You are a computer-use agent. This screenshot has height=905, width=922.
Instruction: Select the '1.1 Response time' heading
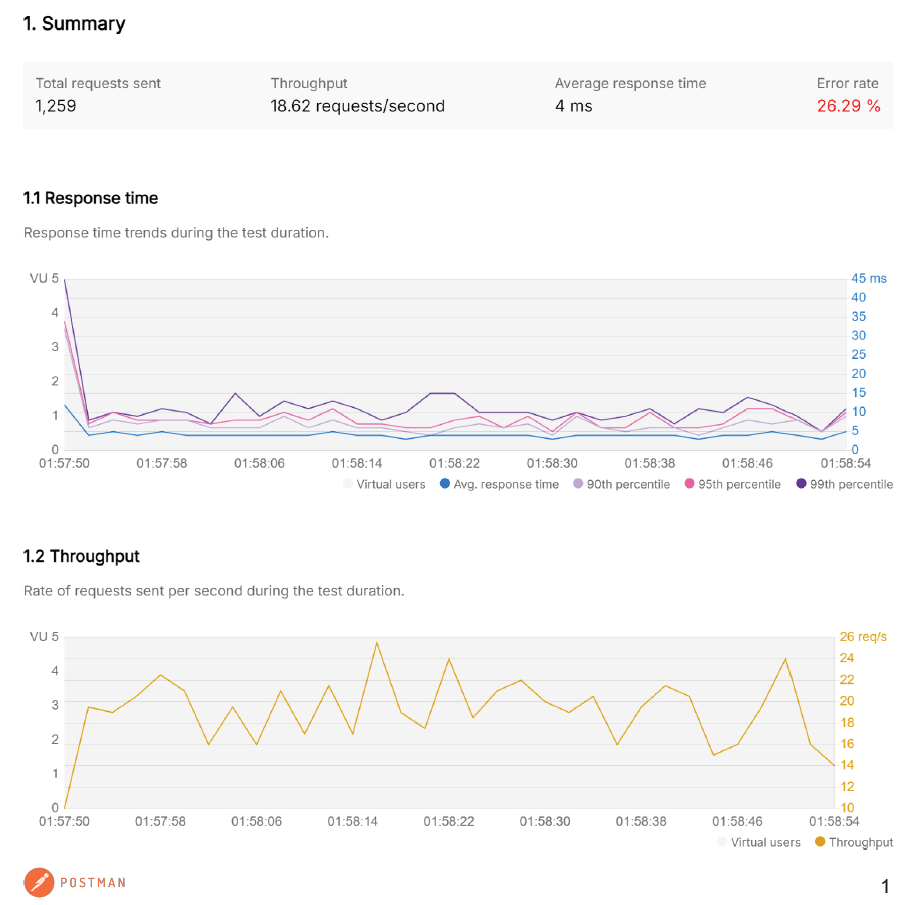[x=91, y=198]
